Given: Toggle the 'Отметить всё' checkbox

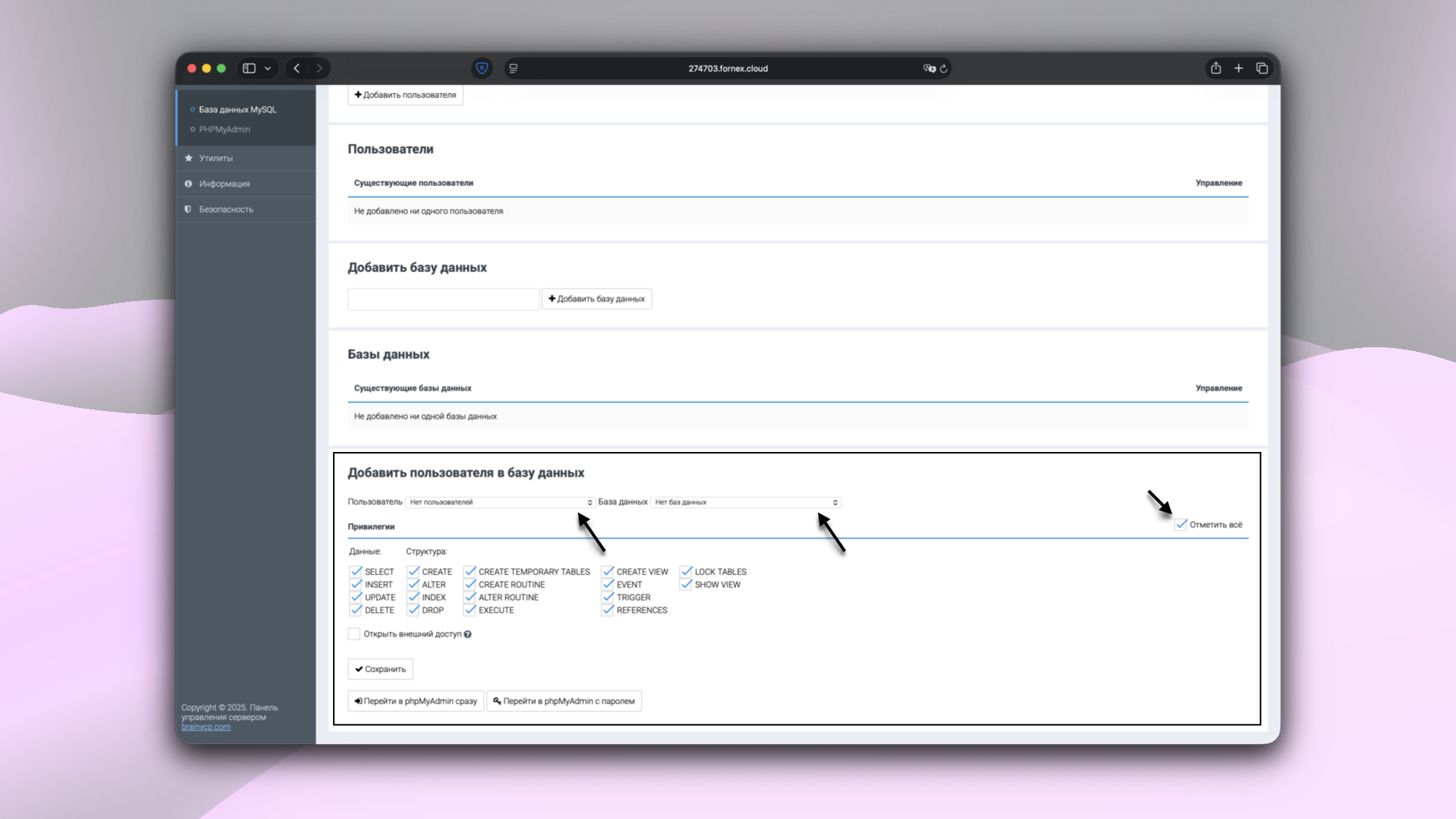Looking at the screenshot, I should (x=1181, y=525).
